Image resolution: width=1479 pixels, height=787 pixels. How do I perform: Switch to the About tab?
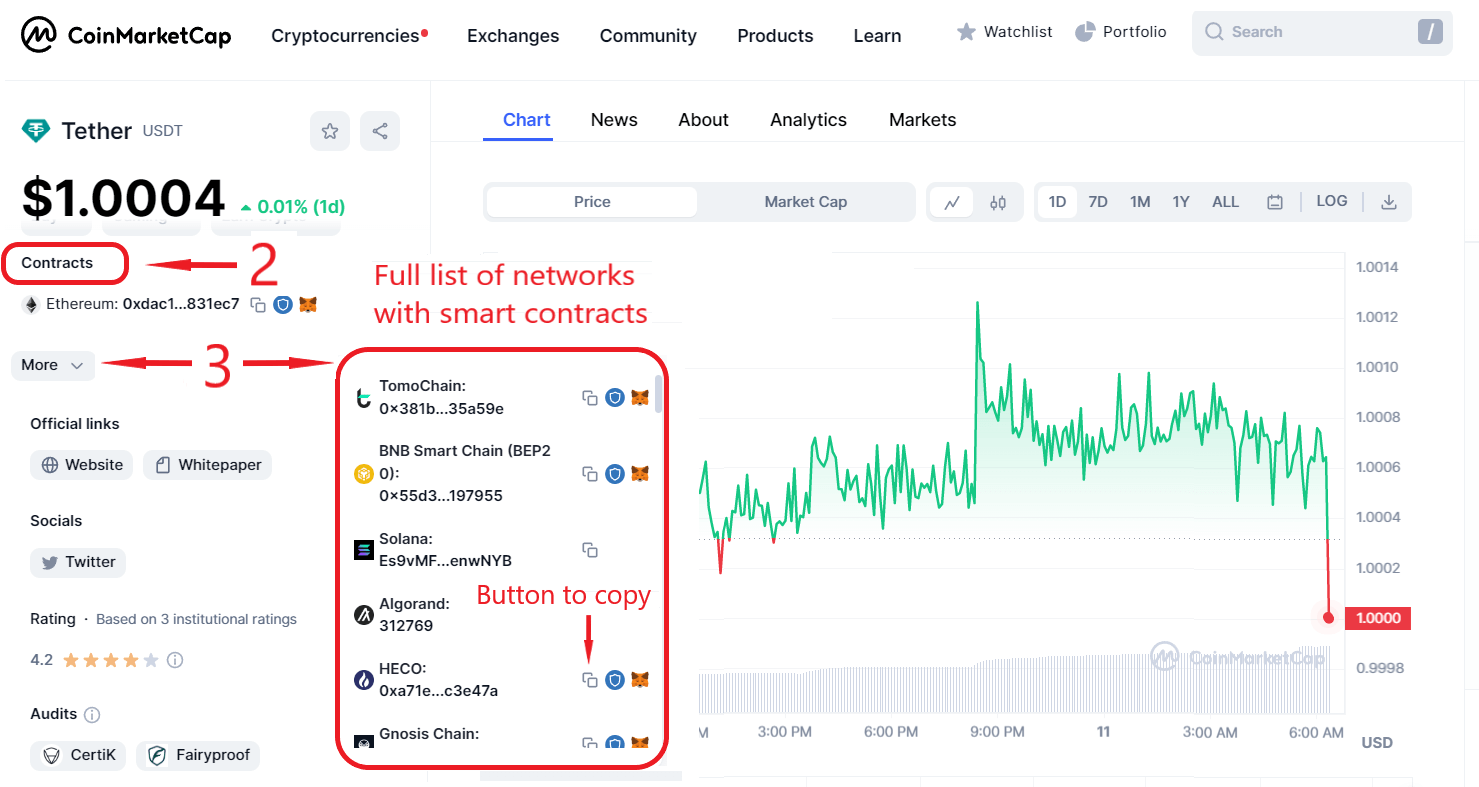point(703,120)
